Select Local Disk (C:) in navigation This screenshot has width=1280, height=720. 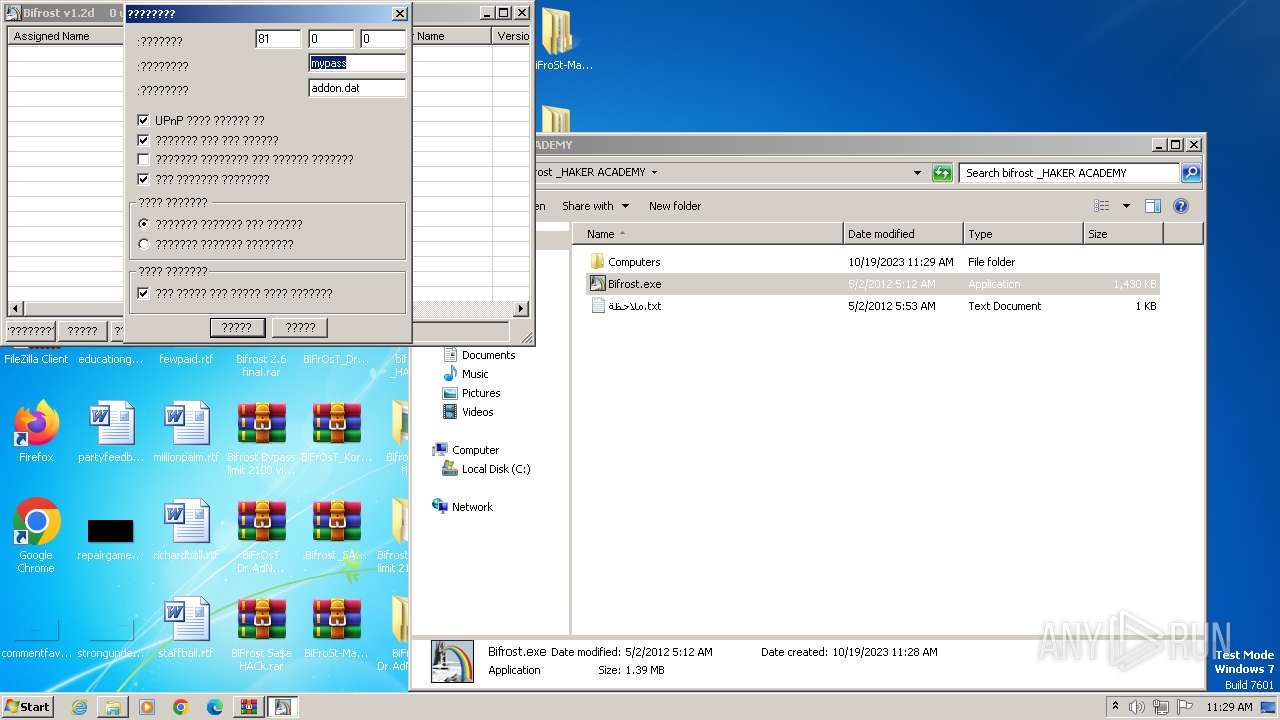486,469
